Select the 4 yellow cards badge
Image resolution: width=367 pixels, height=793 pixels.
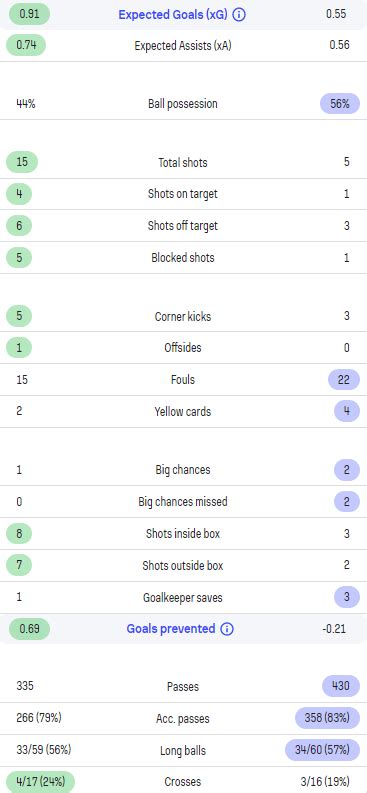pos(347,412)
